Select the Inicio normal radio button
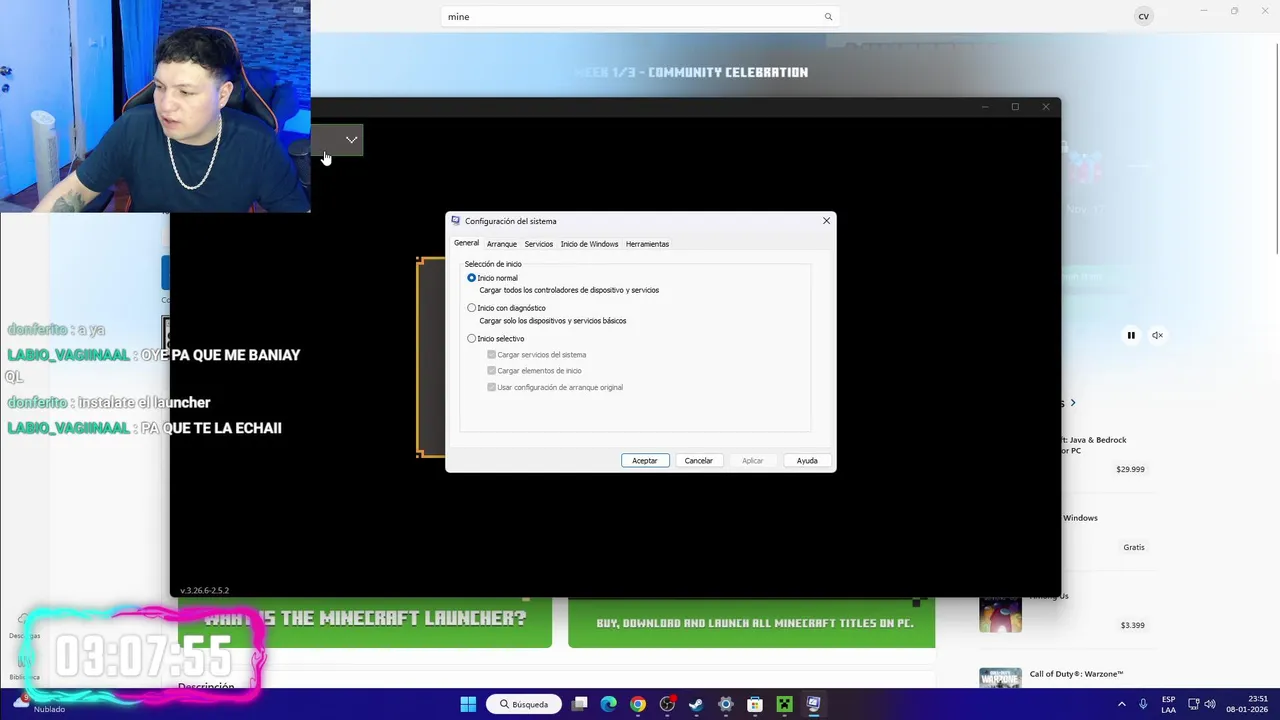 [x=472, y=278]
